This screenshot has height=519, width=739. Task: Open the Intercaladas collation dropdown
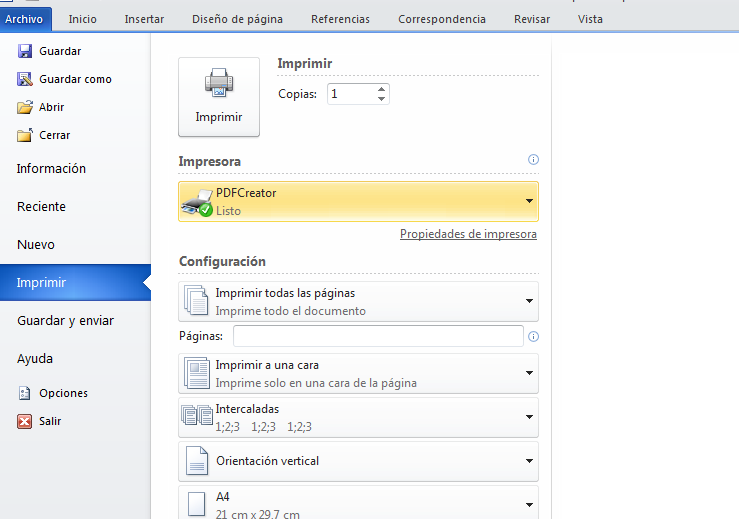528,417
